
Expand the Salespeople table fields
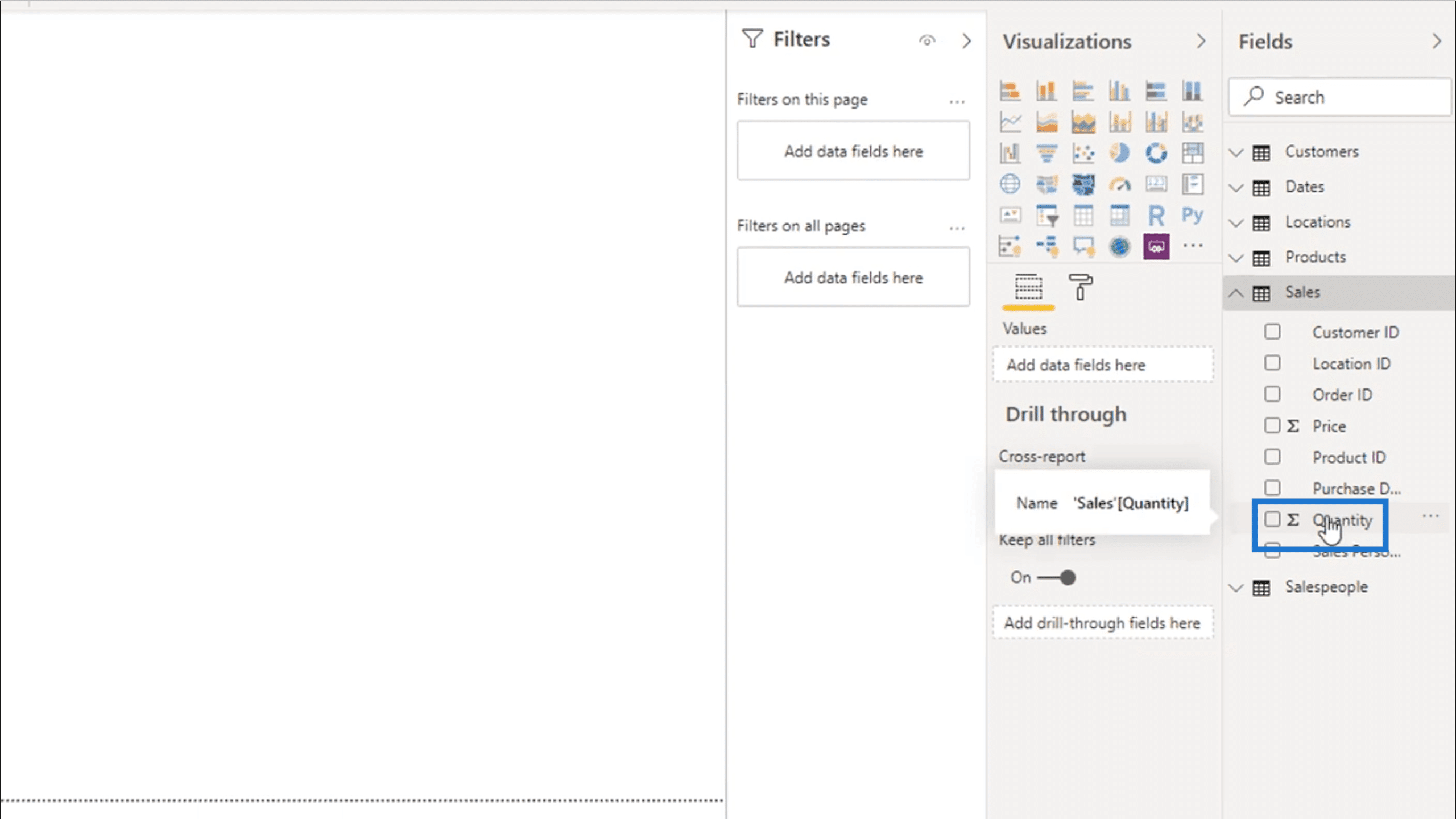point(1237,586)
